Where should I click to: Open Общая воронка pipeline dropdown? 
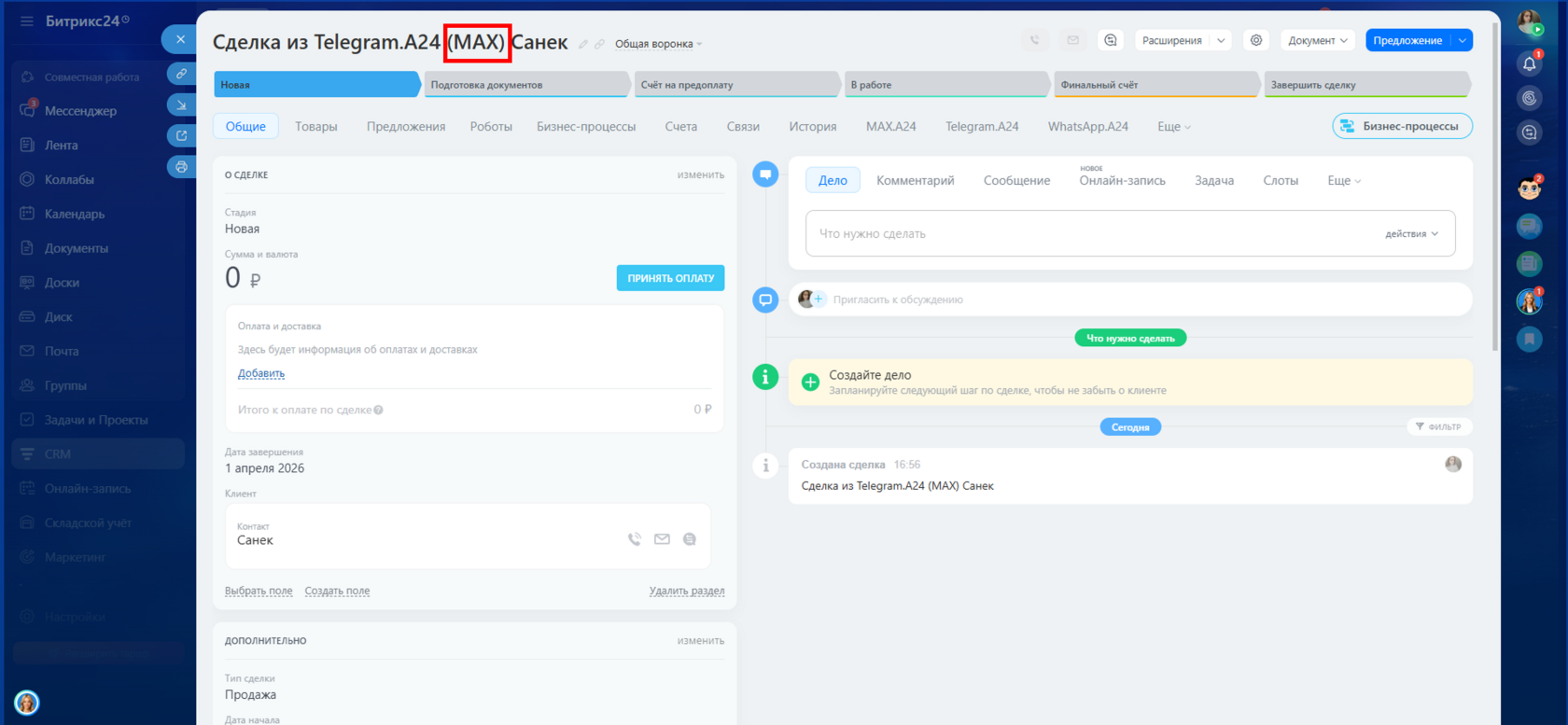click(x=658, y=44)
